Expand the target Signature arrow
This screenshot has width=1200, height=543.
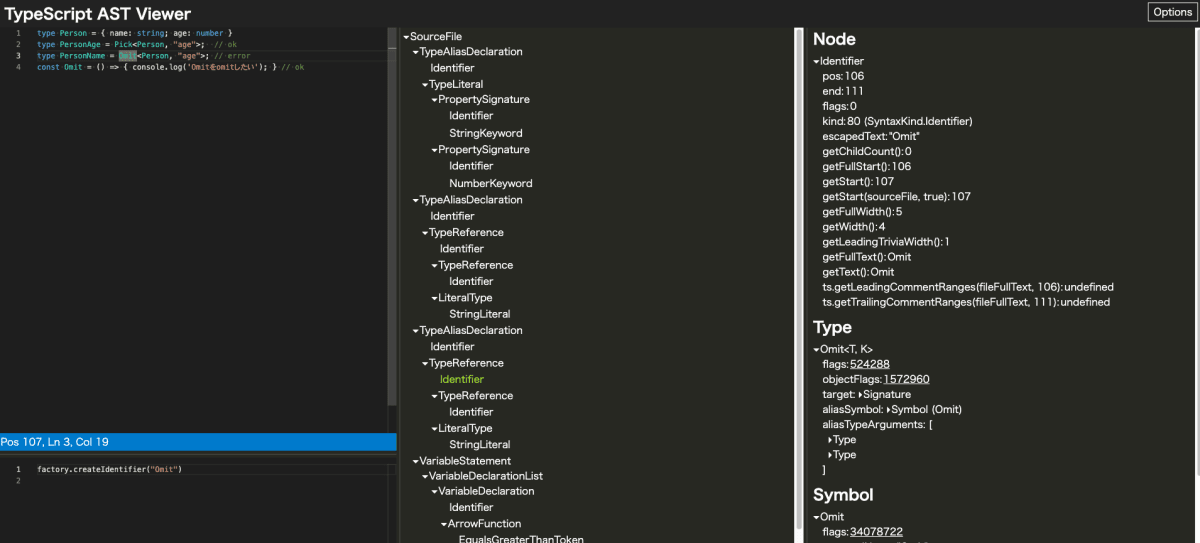[861, 395]
